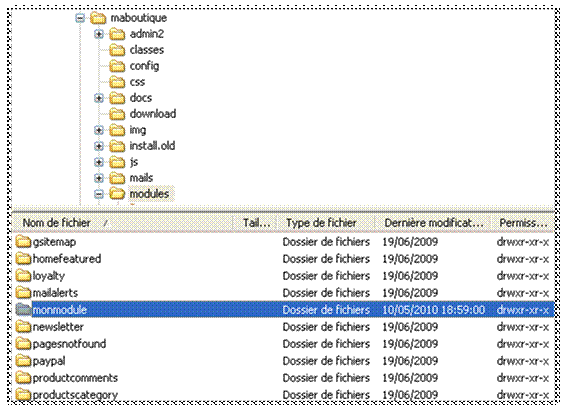
Task: Sort by Permissions column header
Action: point(523,223)
